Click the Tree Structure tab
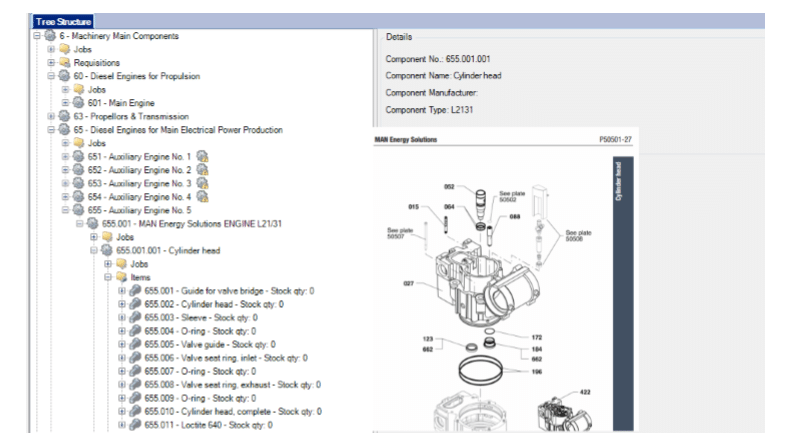 tap(63, 22)
